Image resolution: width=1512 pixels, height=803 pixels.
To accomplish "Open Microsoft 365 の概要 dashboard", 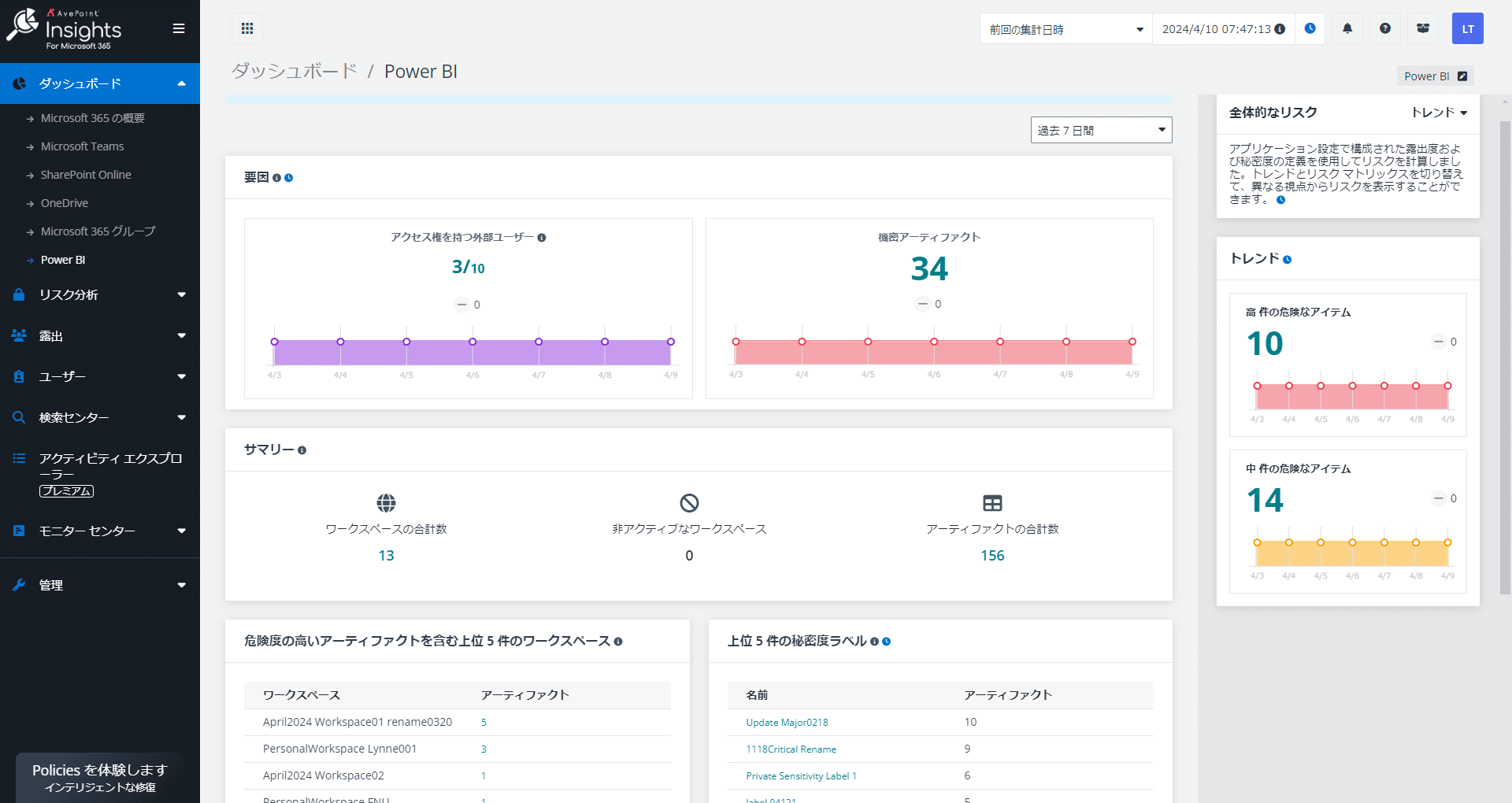I will click(x=92, y=118).
